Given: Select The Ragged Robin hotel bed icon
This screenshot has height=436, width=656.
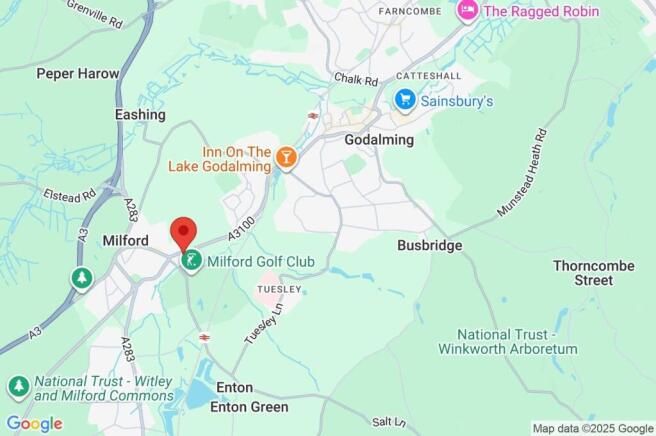Looking at the screenshot, I should click(468, 10).
